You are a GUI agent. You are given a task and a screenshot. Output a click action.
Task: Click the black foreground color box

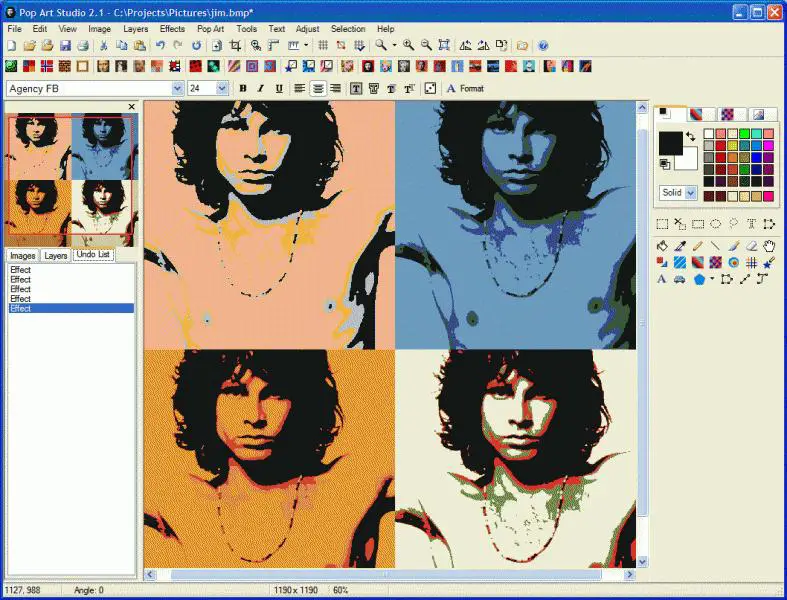click(x=671, y=144)
